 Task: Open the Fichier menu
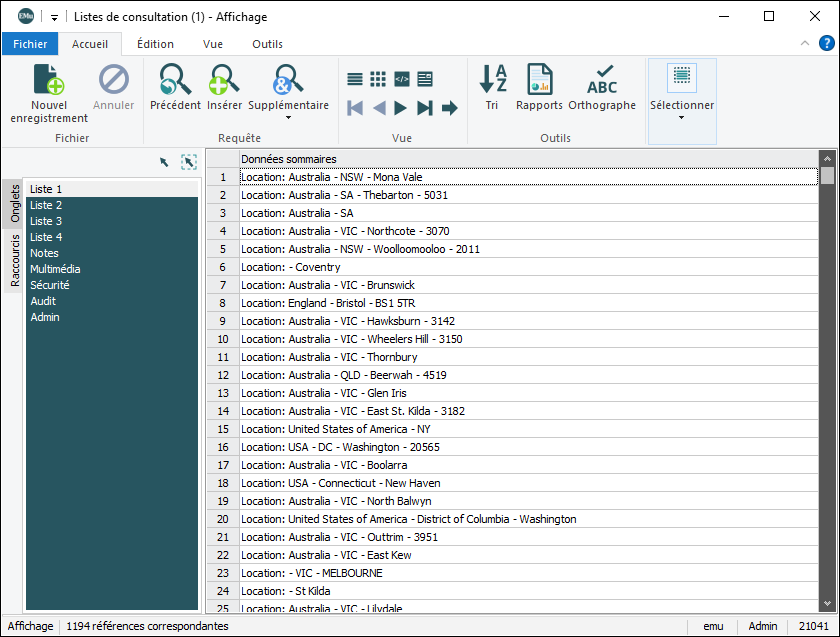[30, 44]
